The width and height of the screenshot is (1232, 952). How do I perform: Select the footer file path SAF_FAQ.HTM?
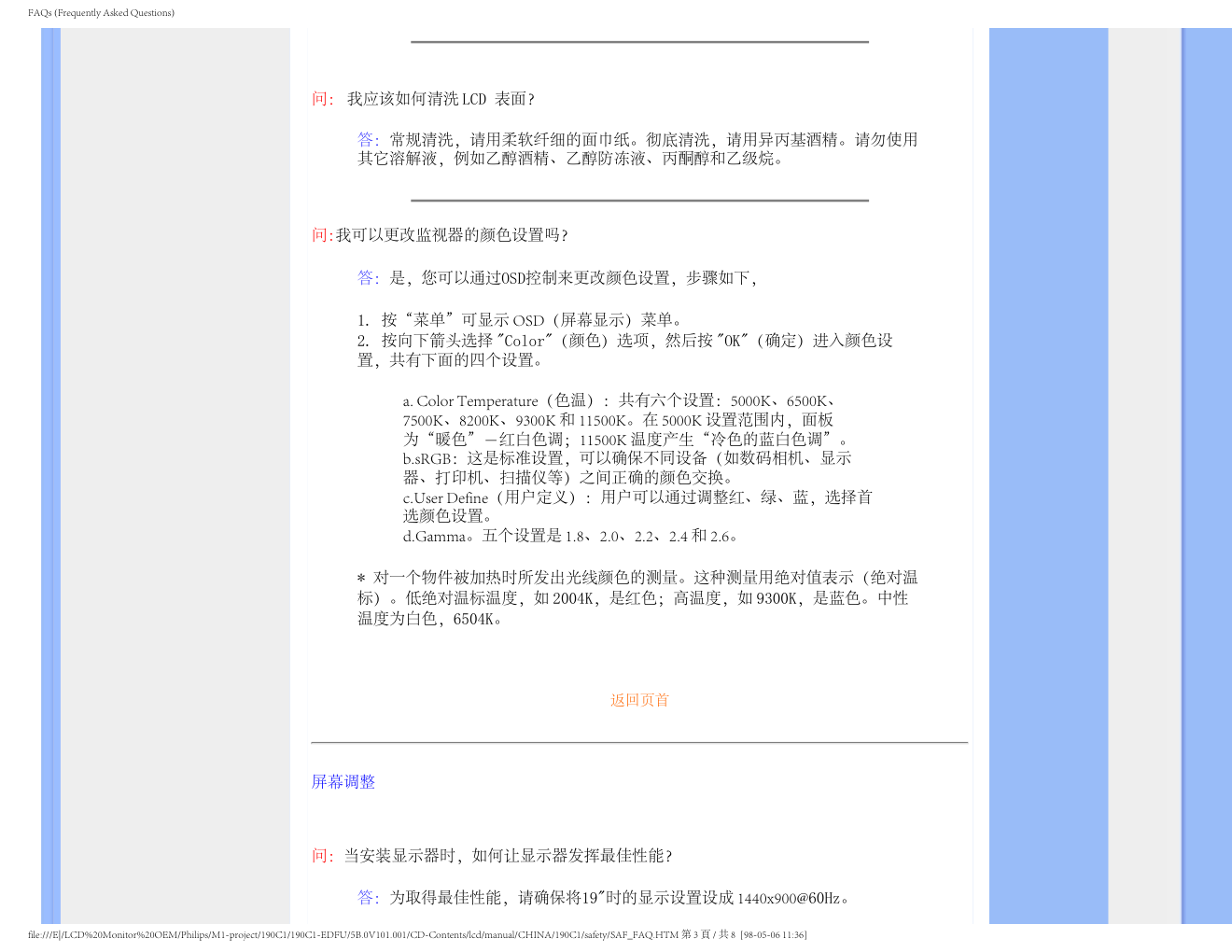[x=417, y=935]
